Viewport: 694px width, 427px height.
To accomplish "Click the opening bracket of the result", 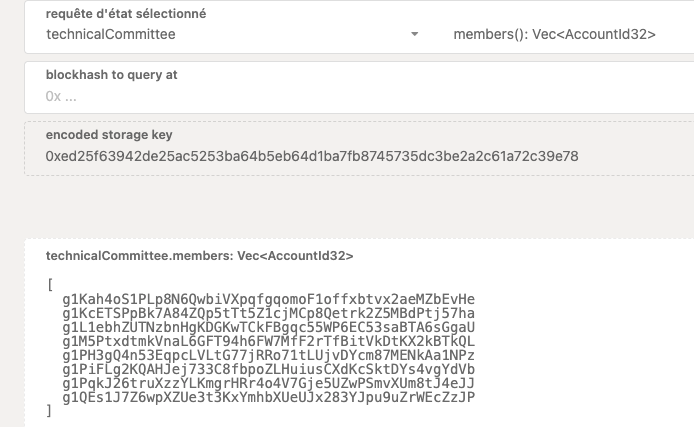I will point(50,285).
